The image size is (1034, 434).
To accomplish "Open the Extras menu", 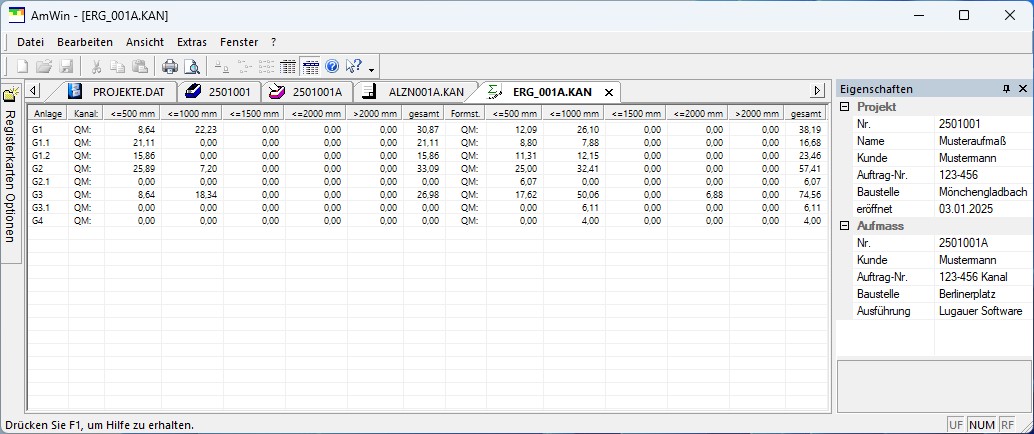I will [192, 42].
